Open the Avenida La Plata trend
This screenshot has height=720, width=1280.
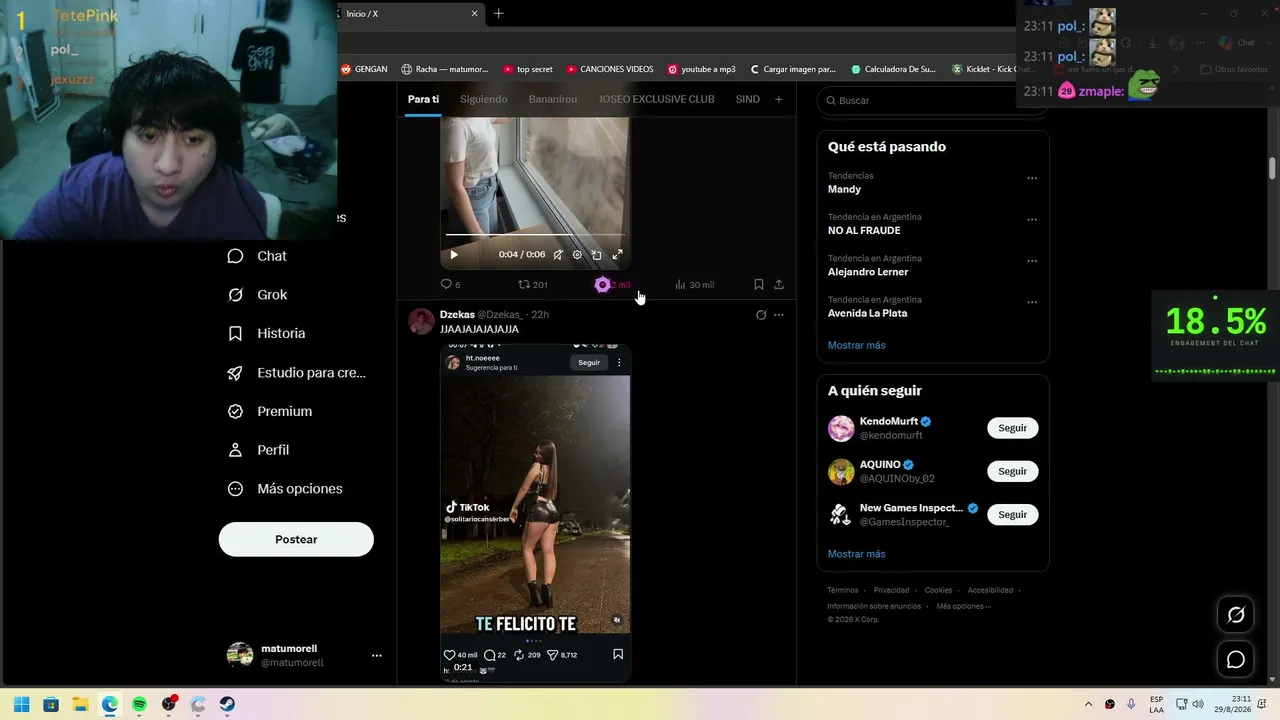coord(867,313)
